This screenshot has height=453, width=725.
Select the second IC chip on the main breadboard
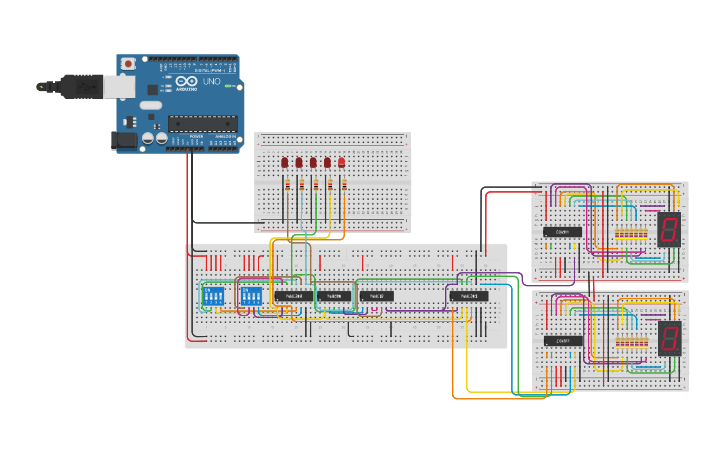[334, 296]
